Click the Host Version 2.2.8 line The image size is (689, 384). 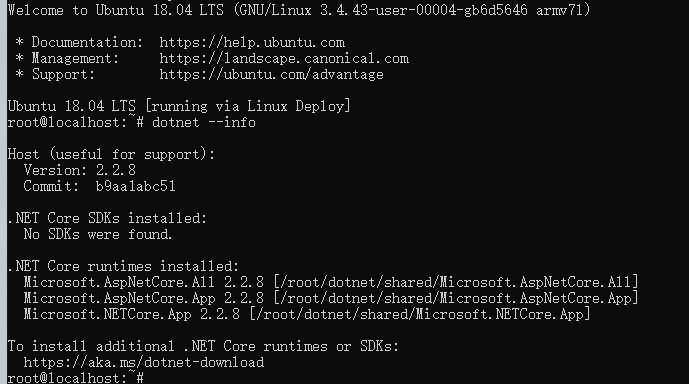point(80,170)
